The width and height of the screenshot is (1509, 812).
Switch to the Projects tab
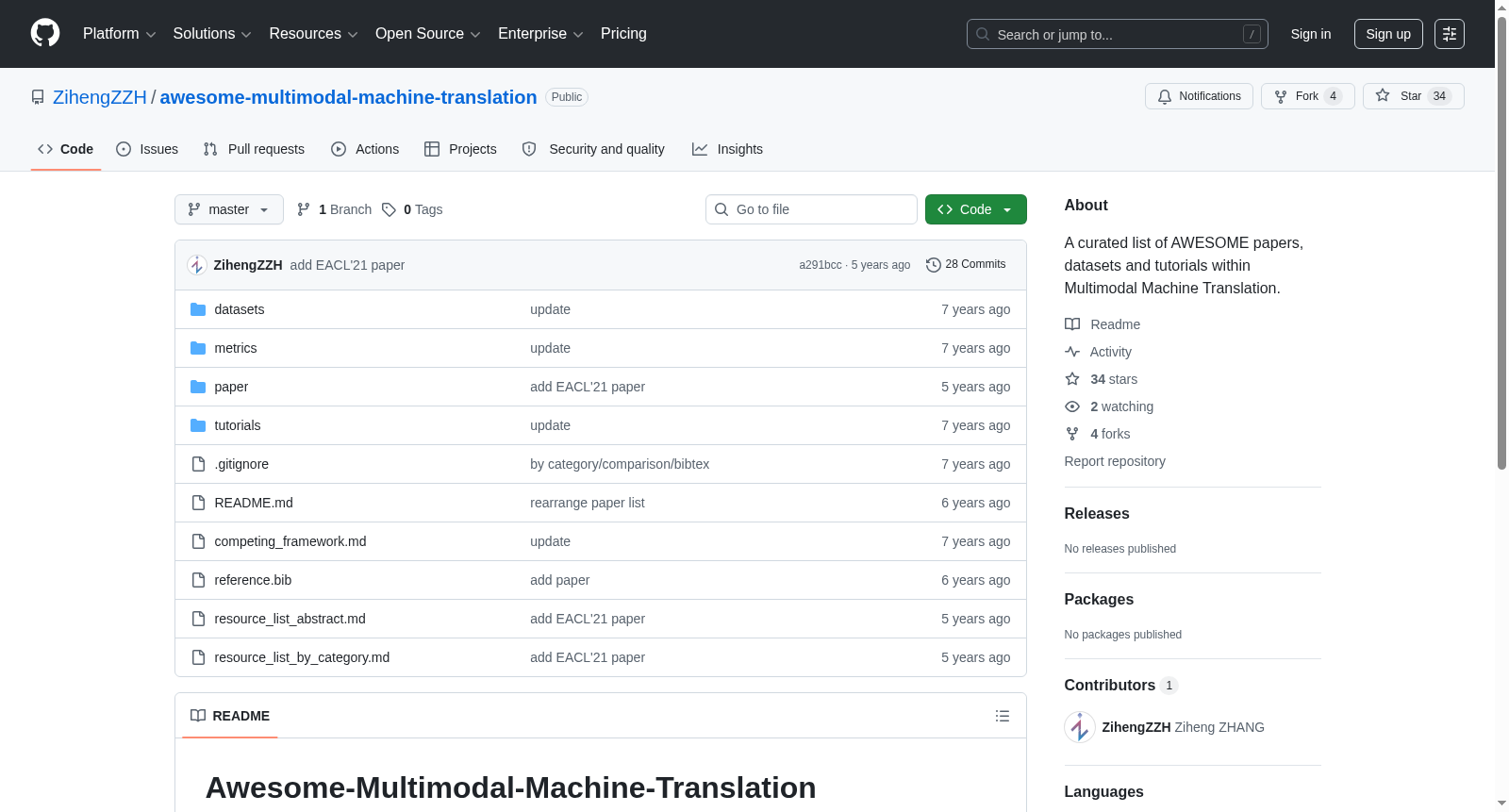[x=460, y=149]
